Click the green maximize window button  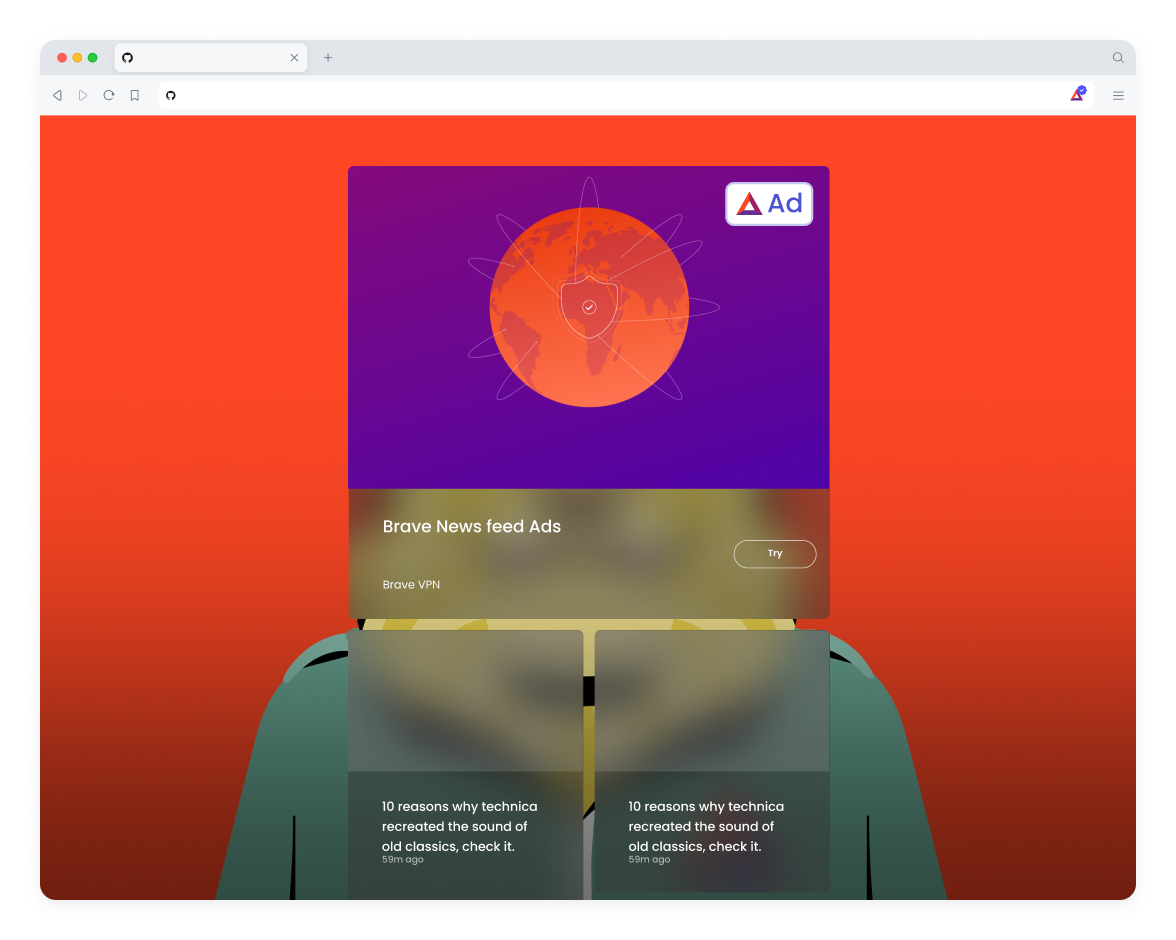92,58
